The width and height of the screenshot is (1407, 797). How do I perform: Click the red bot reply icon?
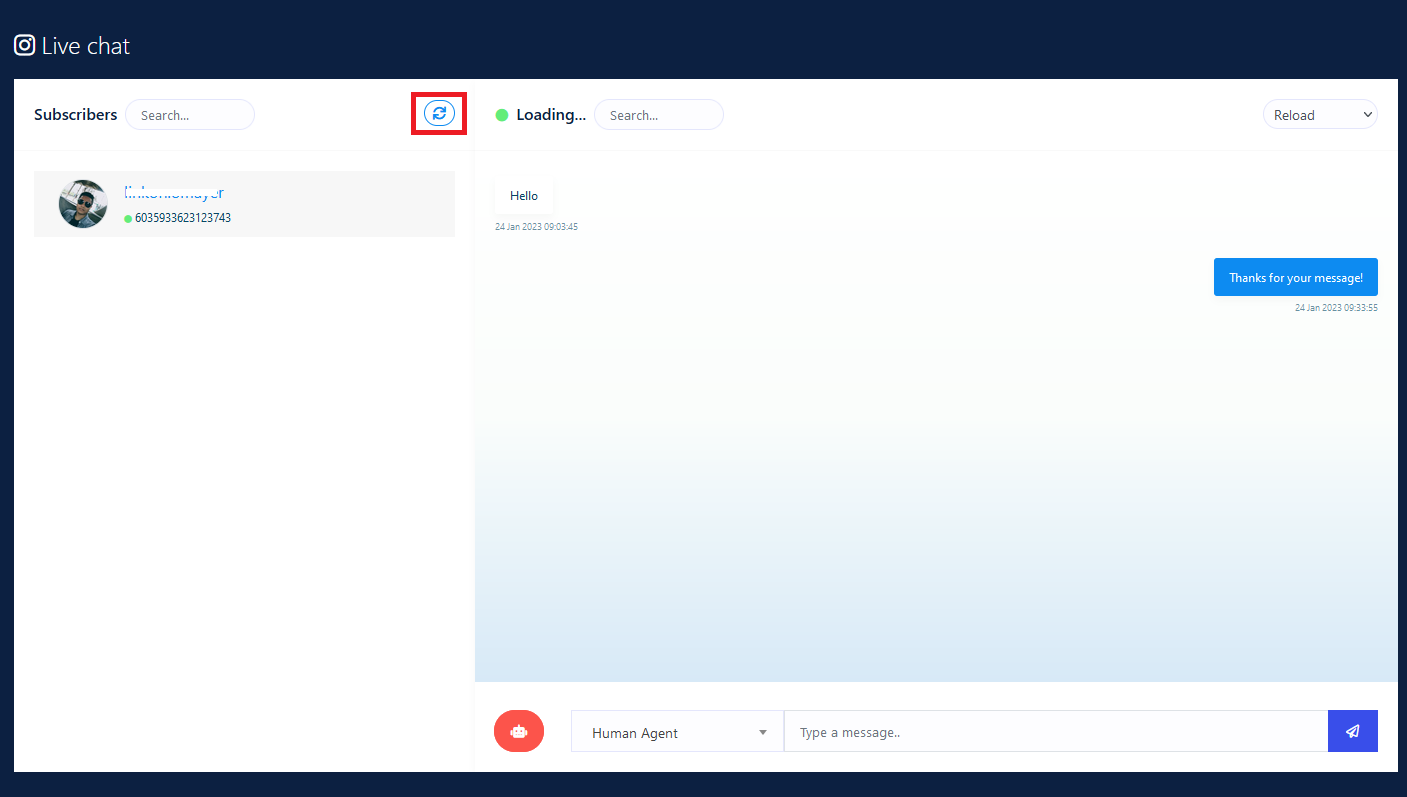[518, 731]
